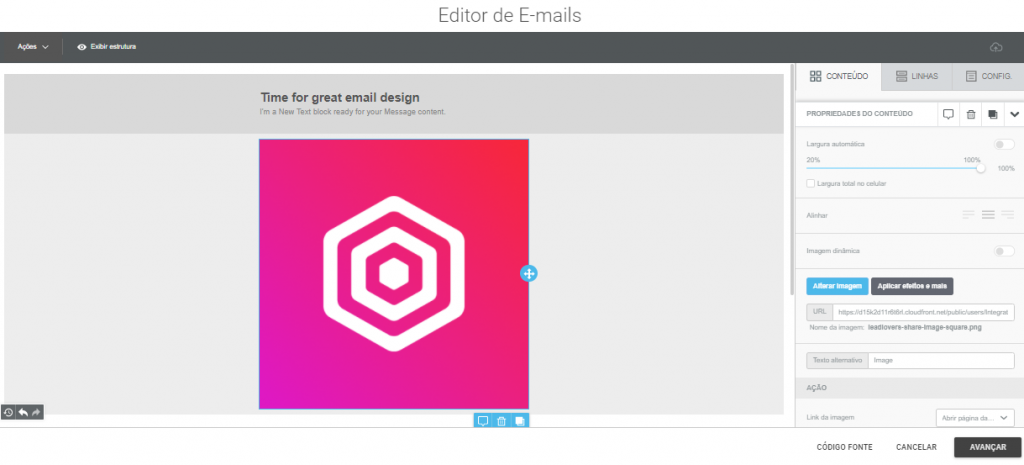Open the edit history clock icon

(x=8, y=412)
